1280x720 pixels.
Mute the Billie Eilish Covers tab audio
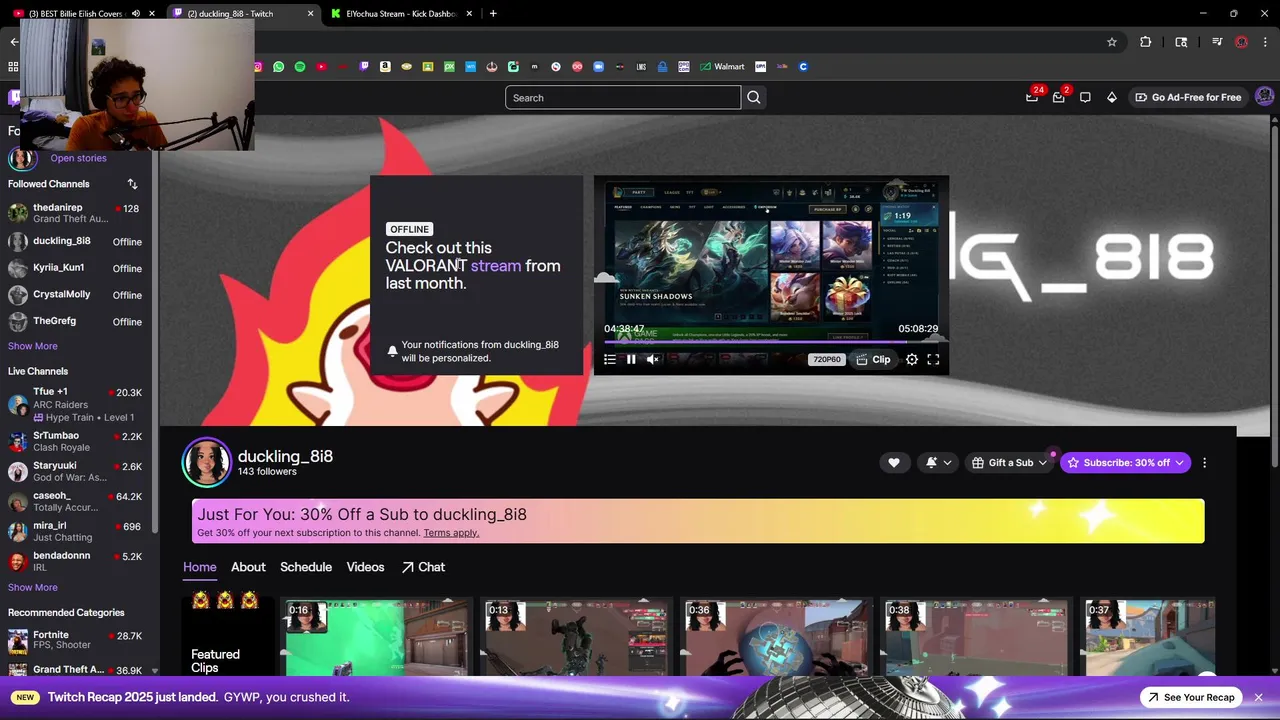[x=136, y=14]
